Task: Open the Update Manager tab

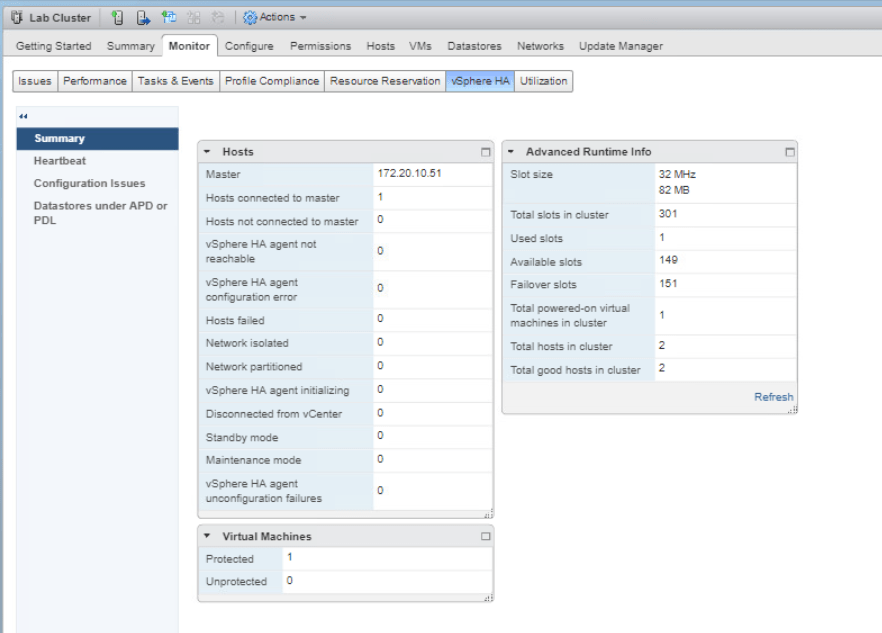Action: (620, 46)
